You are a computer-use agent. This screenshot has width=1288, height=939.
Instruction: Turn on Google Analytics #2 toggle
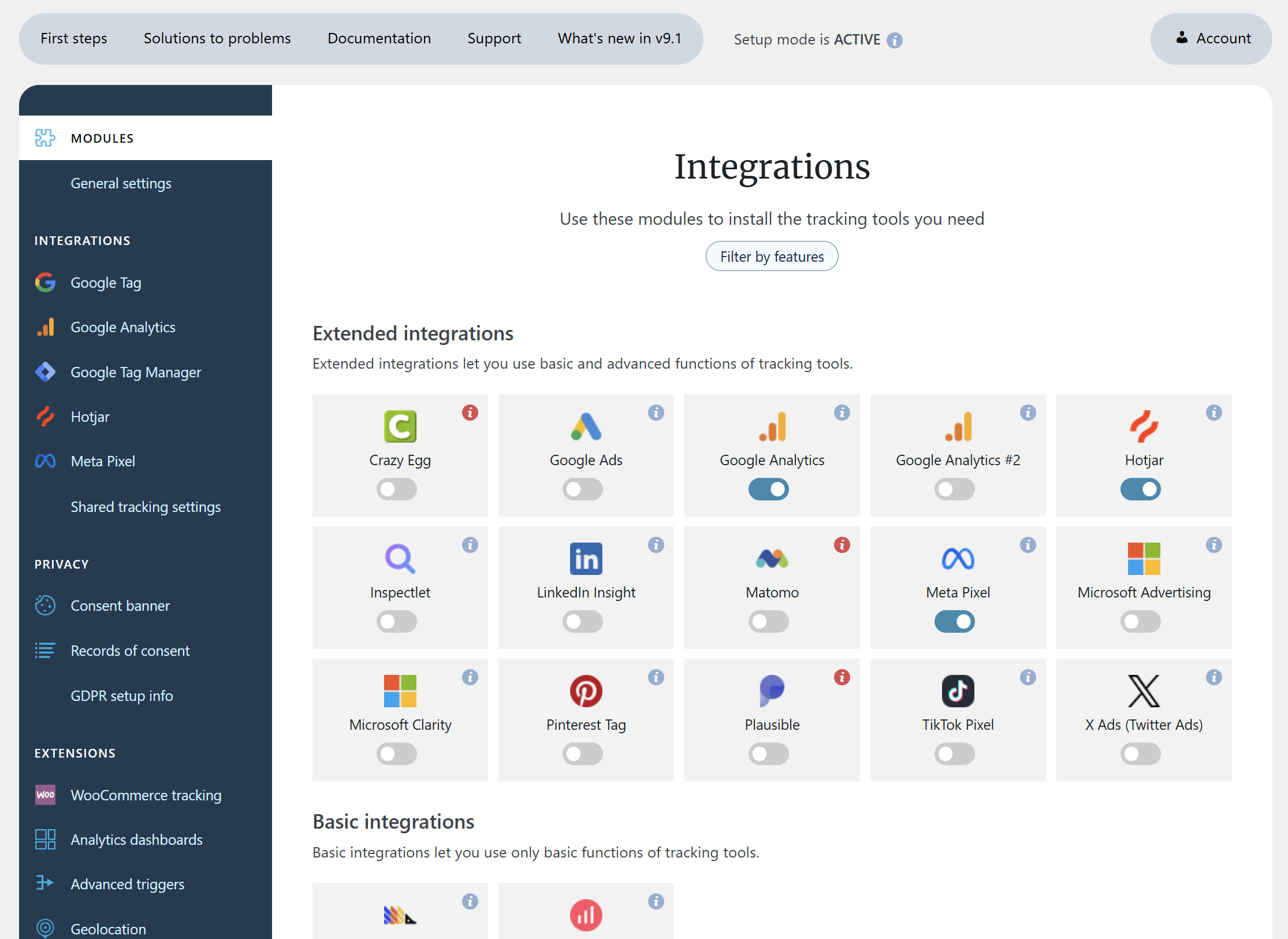[955, 489]
